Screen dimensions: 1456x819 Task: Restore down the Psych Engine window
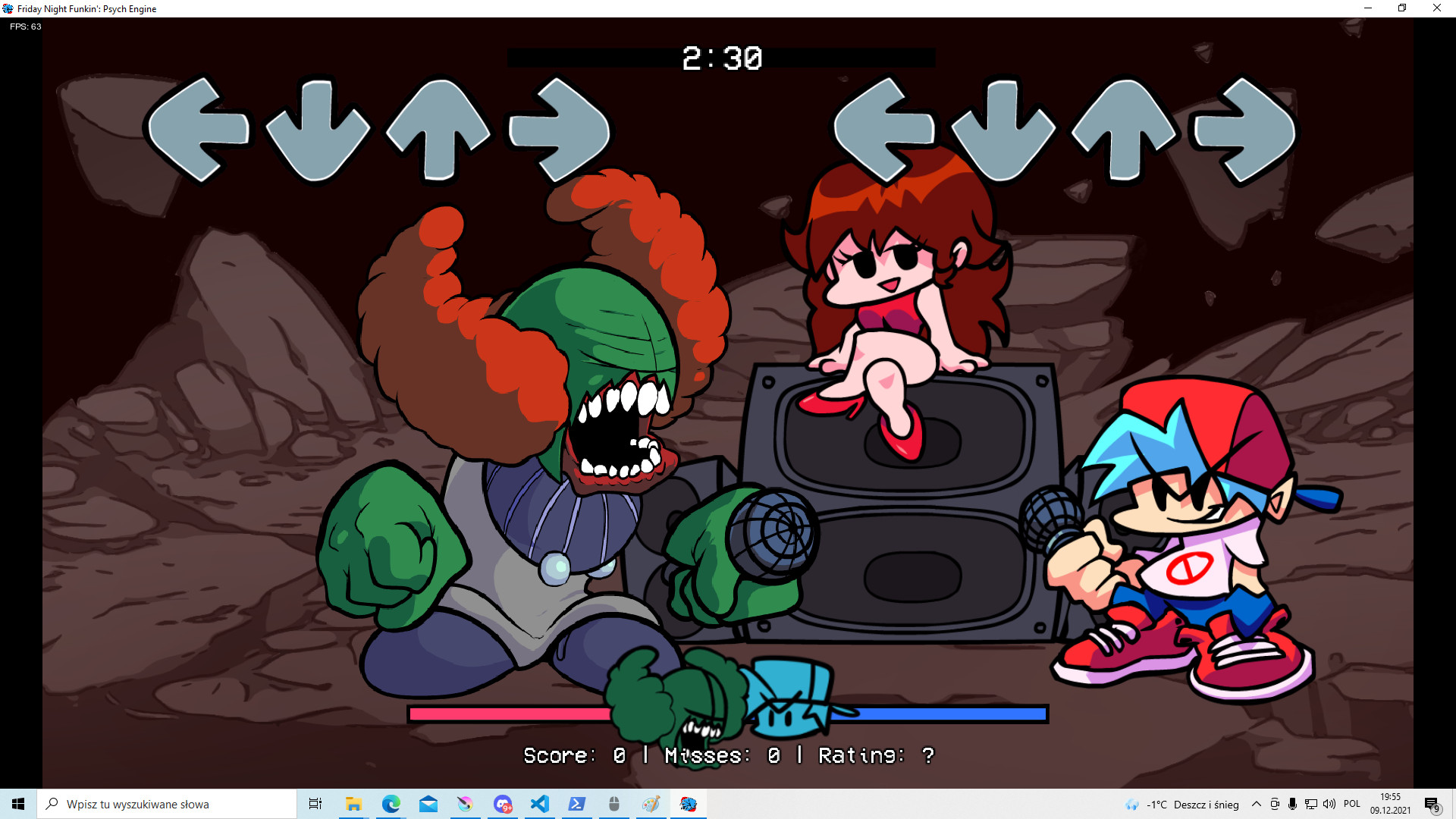pos(1402,8)
